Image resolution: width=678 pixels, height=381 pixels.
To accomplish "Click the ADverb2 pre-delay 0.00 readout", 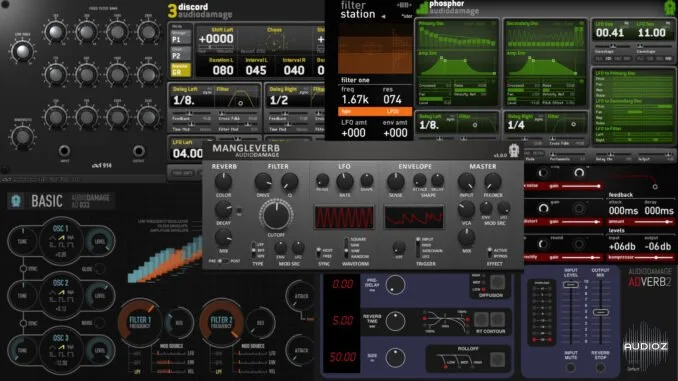I will pos(342,284).
